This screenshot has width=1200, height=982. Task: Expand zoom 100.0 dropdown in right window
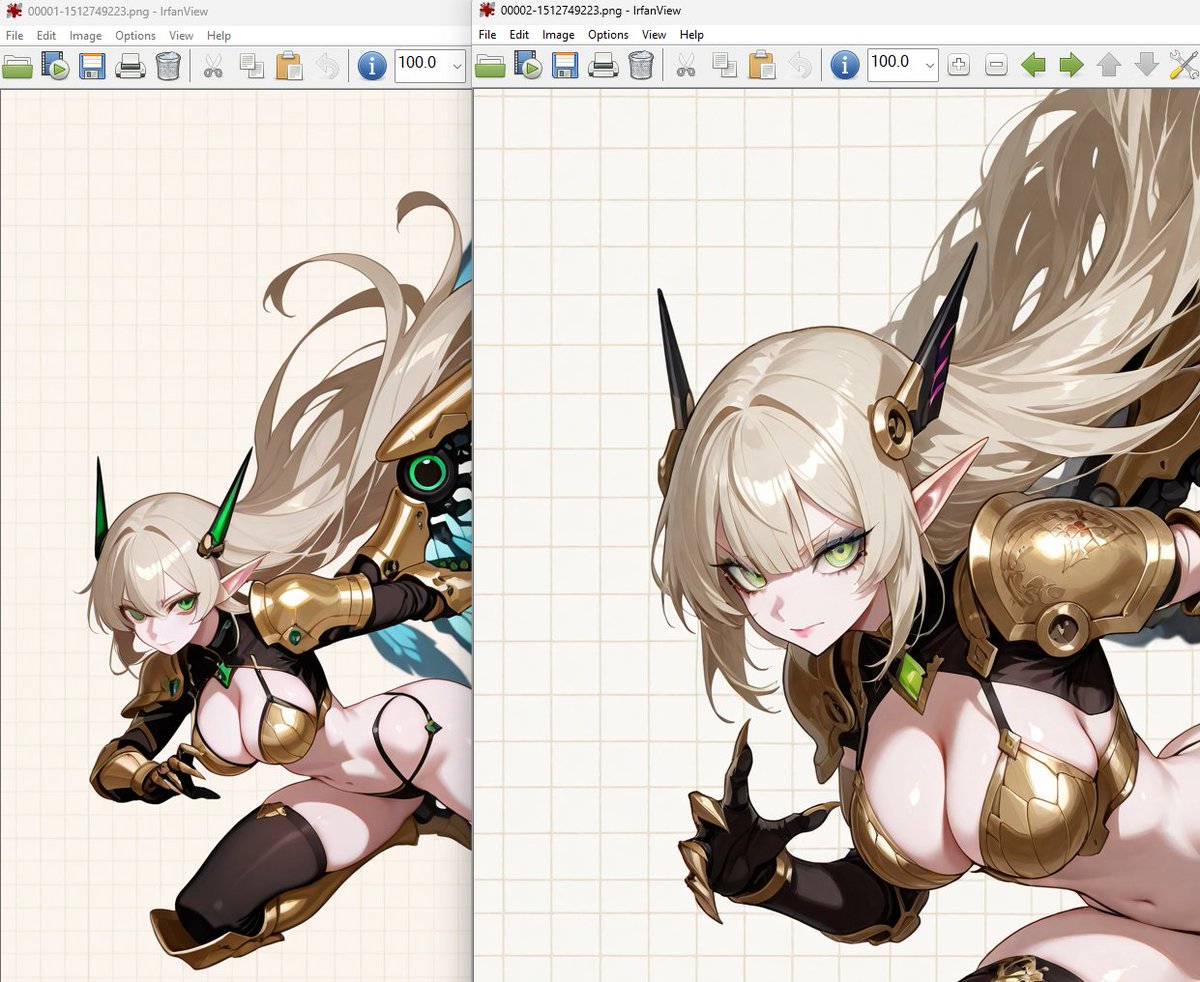930,66
